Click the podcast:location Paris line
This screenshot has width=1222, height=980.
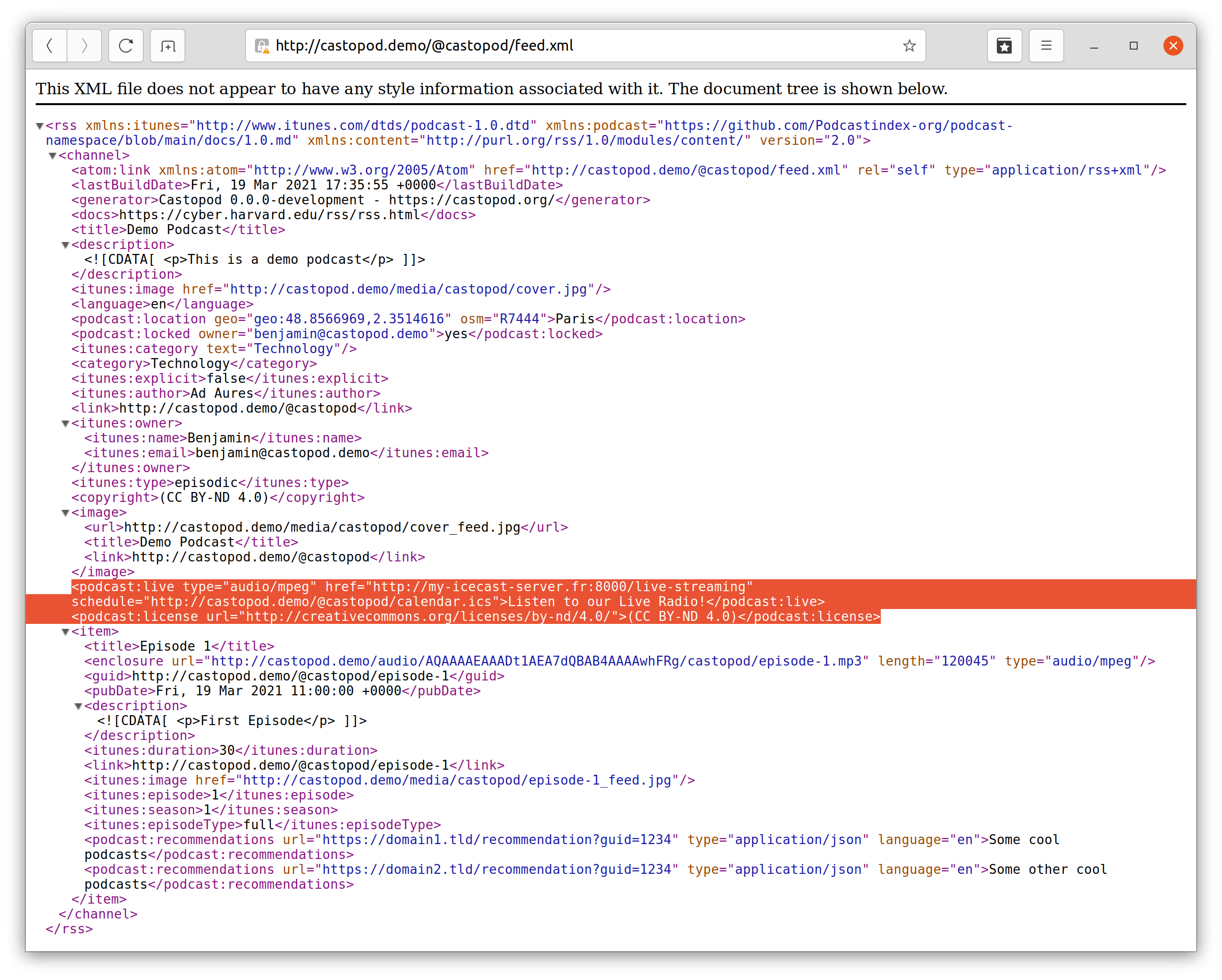[408, 319]
